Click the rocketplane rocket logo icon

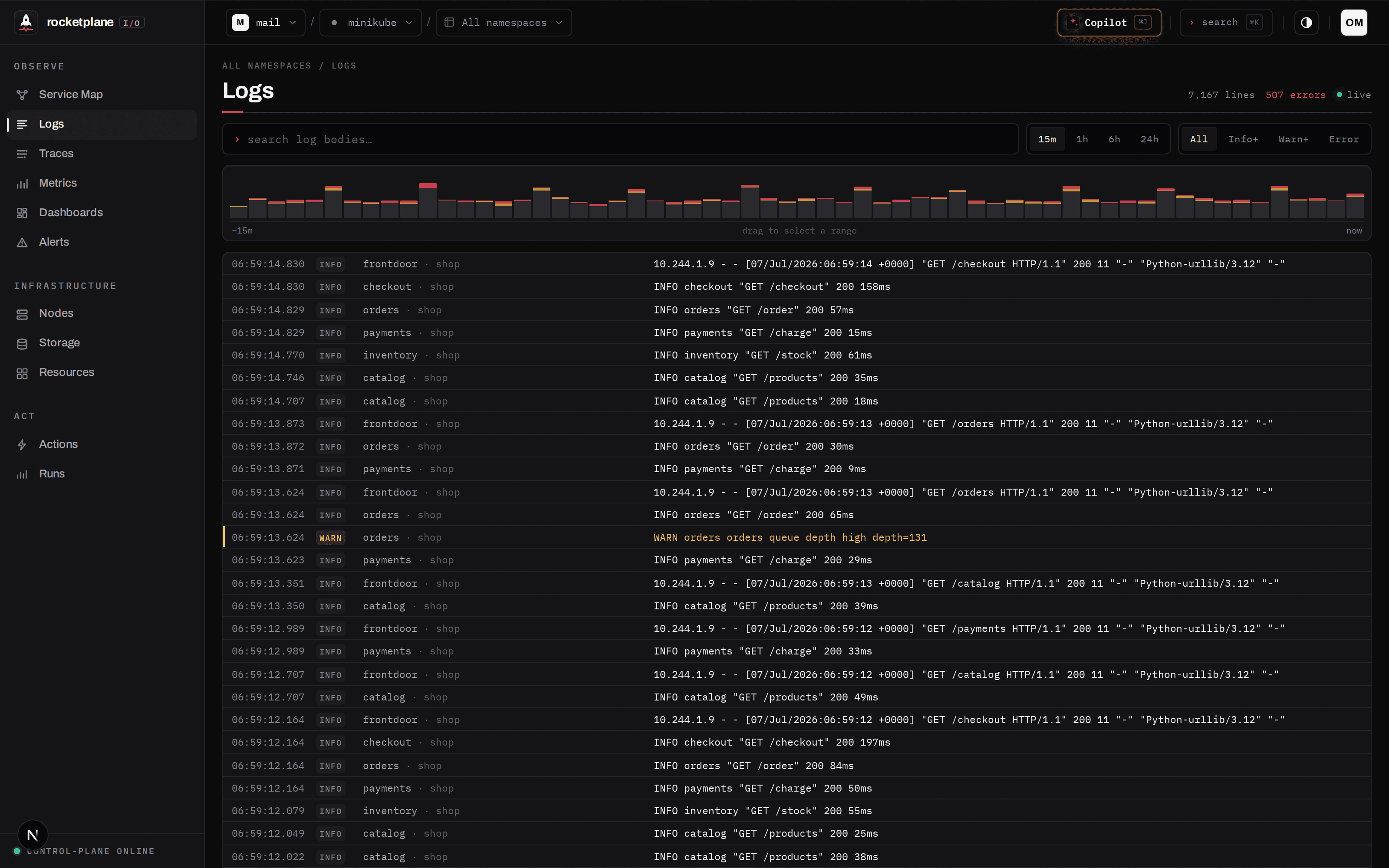coord(26,23)
